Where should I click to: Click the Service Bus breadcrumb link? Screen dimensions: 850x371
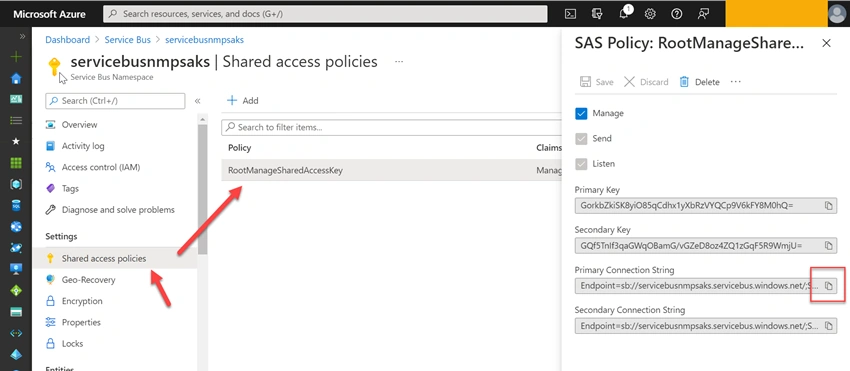(x=127, y=40)
